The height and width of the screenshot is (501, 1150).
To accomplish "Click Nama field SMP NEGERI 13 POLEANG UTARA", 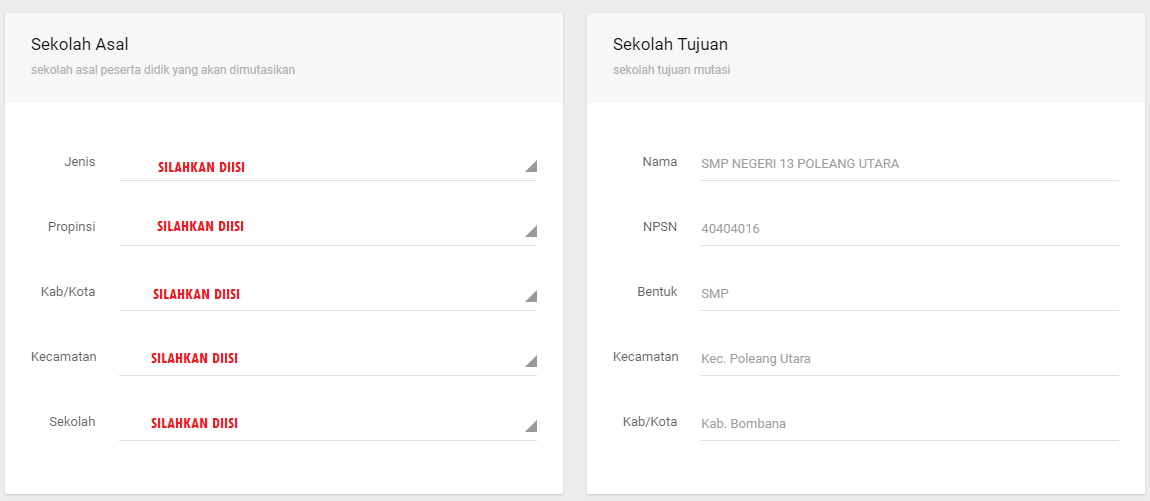I will [x=909, y=164].
